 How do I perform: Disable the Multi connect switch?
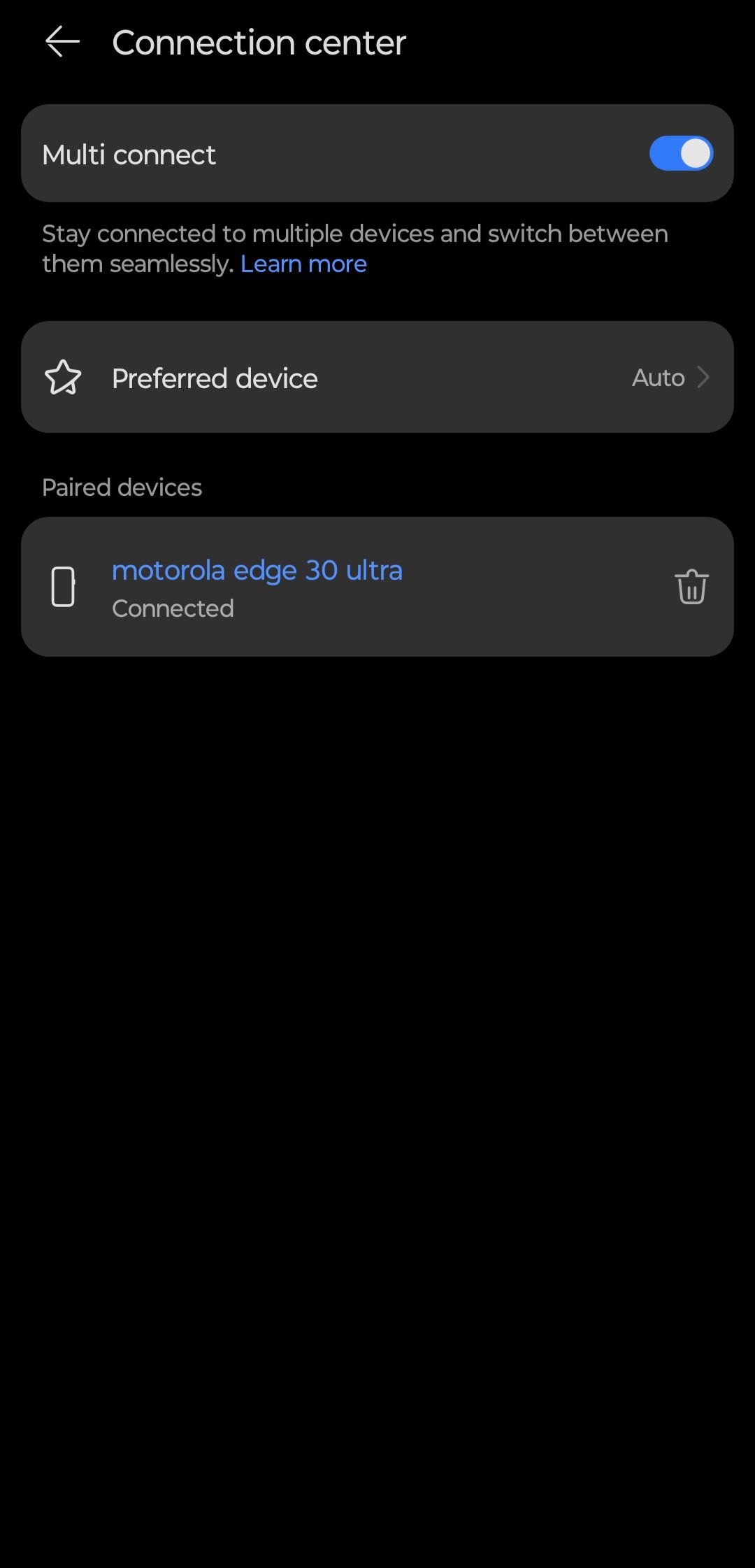click(681, 154)
